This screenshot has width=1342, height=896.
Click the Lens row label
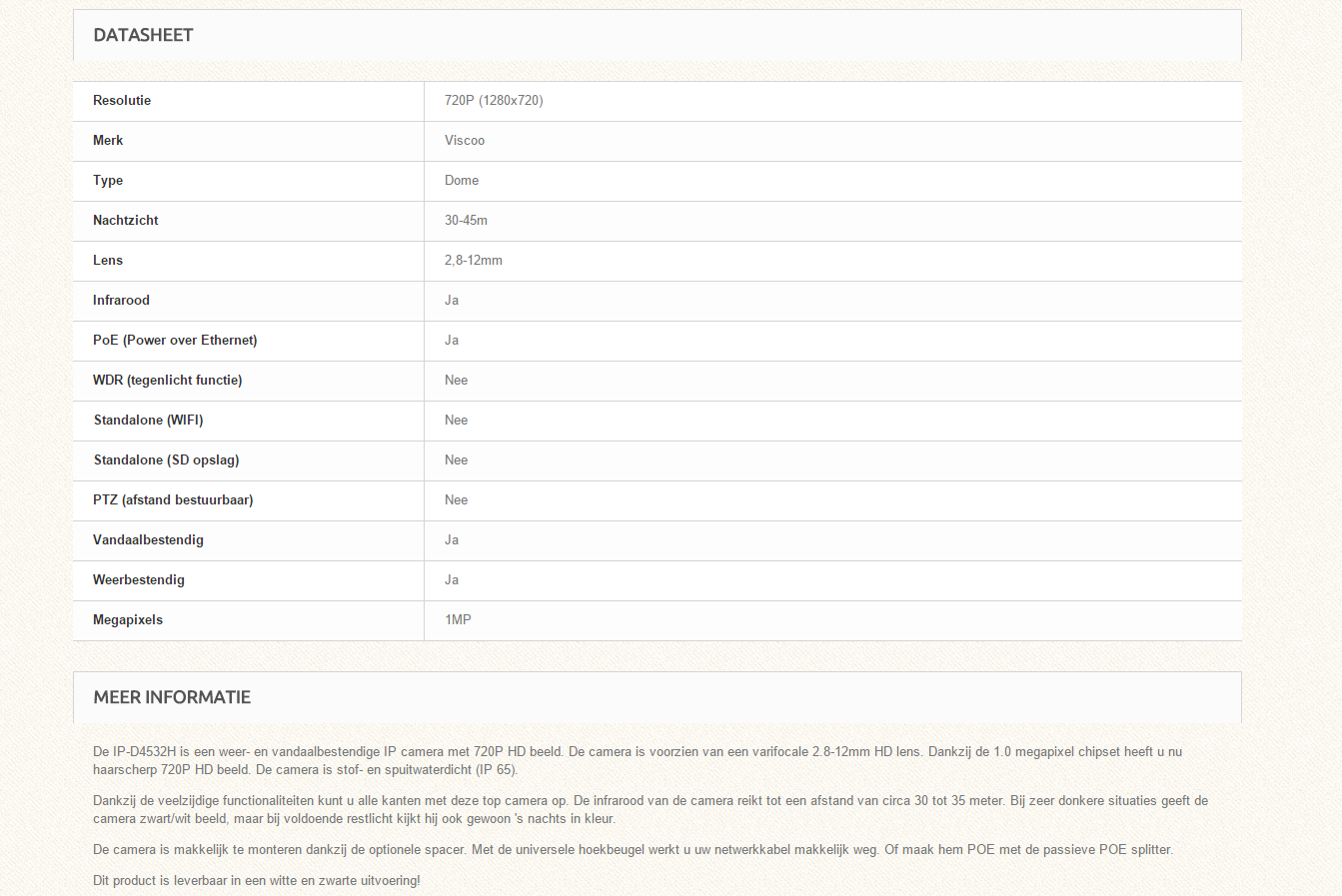click(108, 260)
